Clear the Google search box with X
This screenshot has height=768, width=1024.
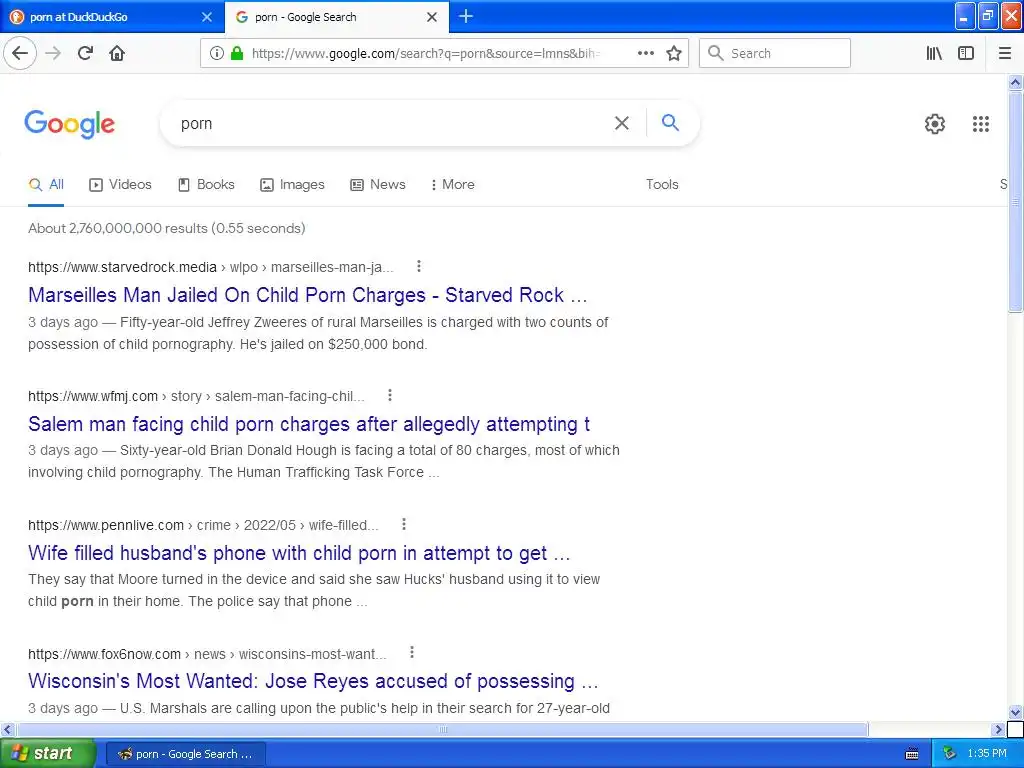[622, 123]
